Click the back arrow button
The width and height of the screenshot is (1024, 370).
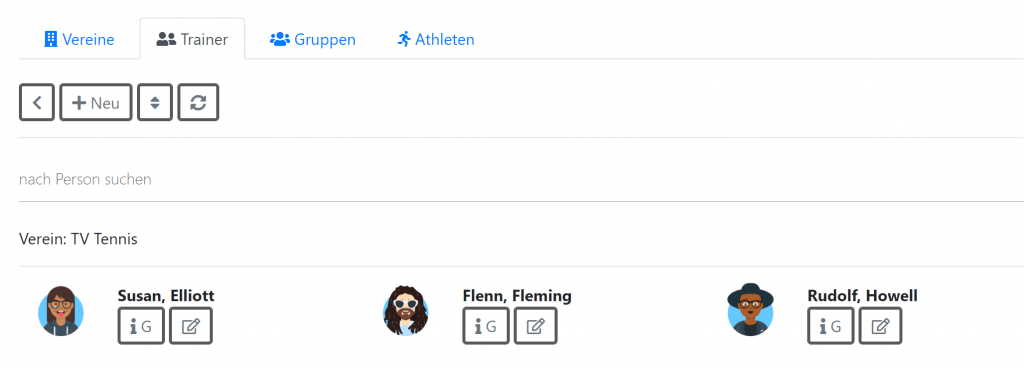37,102
